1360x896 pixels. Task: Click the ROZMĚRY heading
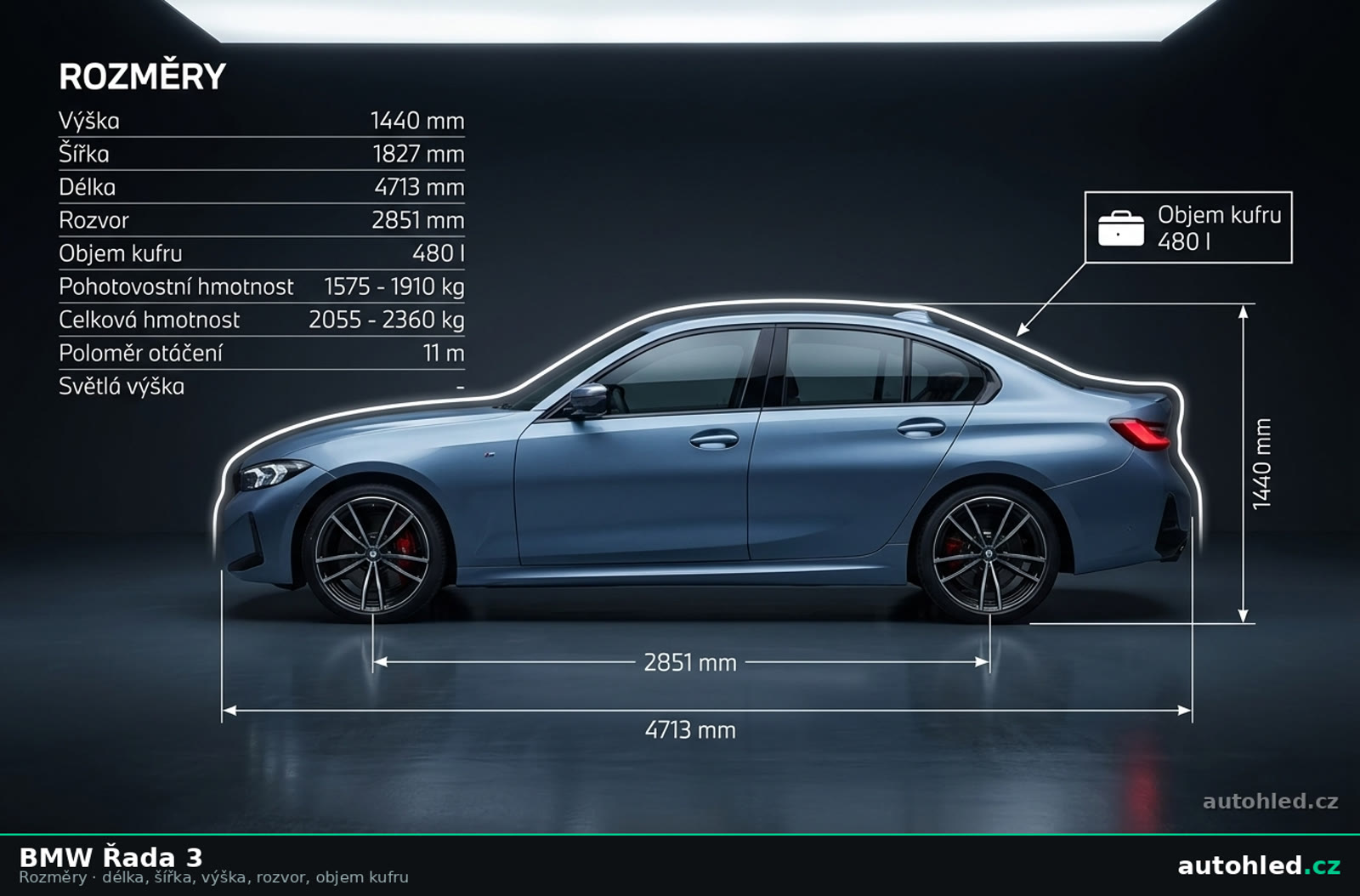tap(142, 77)
